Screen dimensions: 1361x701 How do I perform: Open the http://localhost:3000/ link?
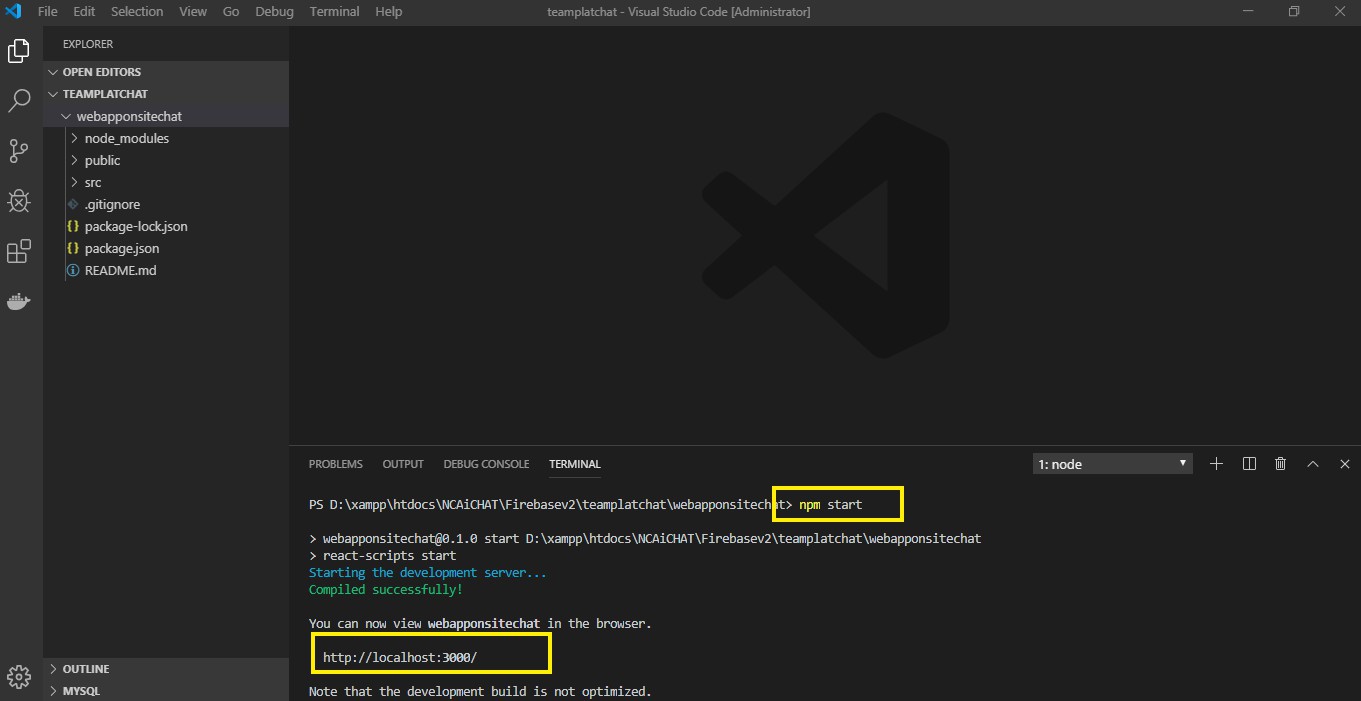tap(400, 657)
